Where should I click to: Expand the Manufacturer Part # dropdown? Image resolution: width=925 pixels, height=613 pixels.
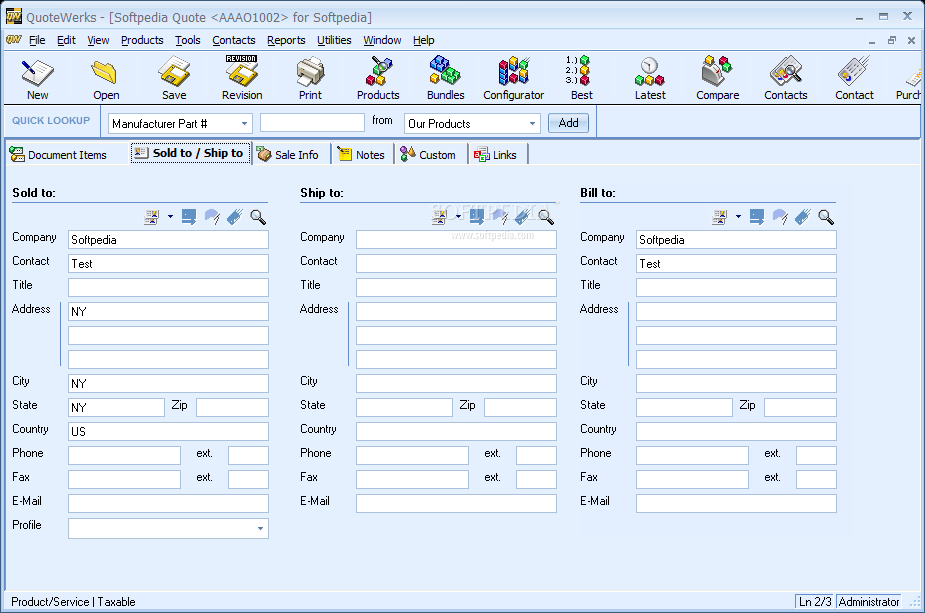click(244, 124)
